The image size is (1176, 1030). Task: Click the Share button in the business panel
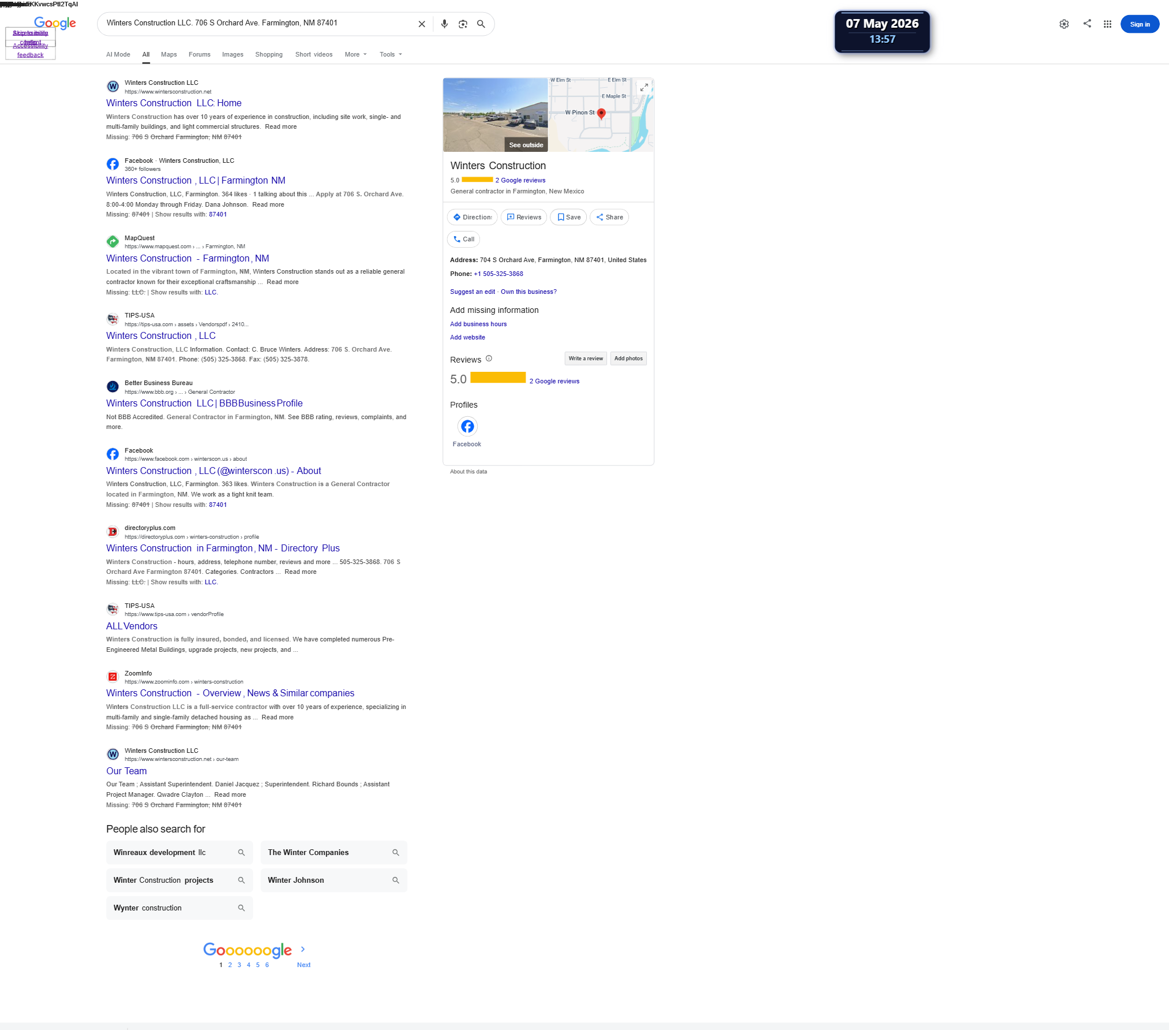pyautogui.click(x=609, y=217)
